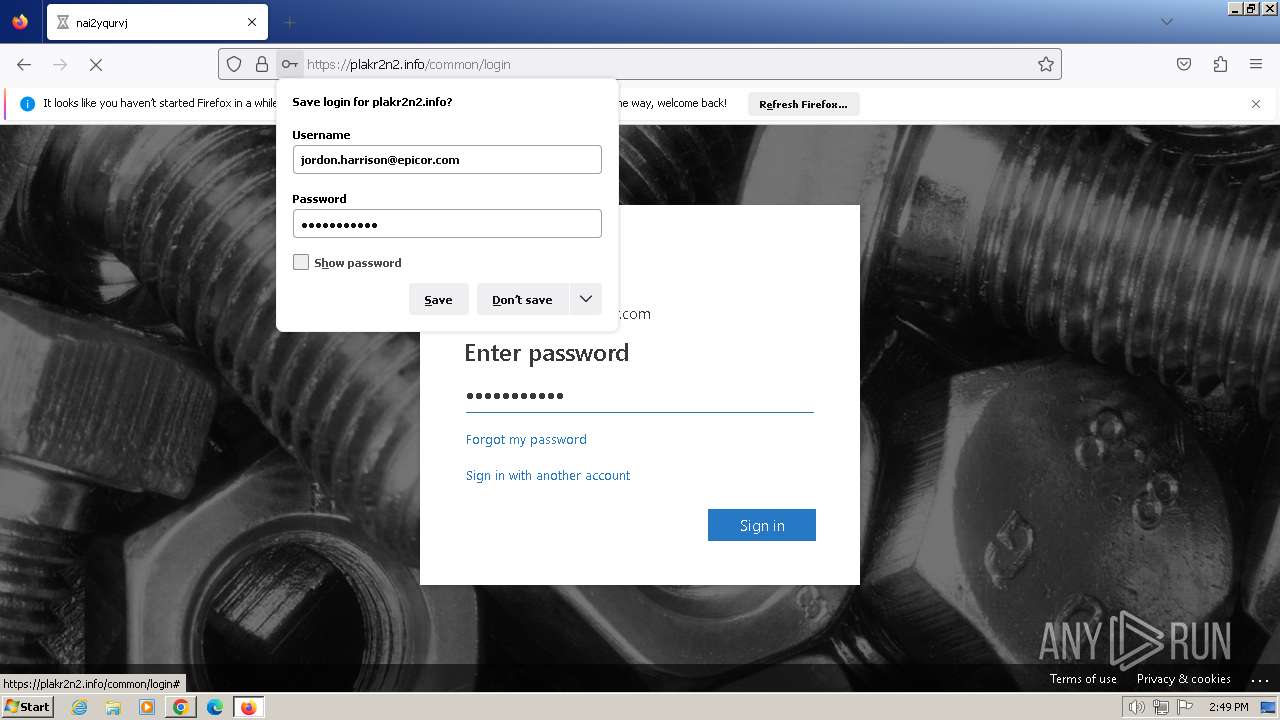Click the saved password key icon

[289, 64]
